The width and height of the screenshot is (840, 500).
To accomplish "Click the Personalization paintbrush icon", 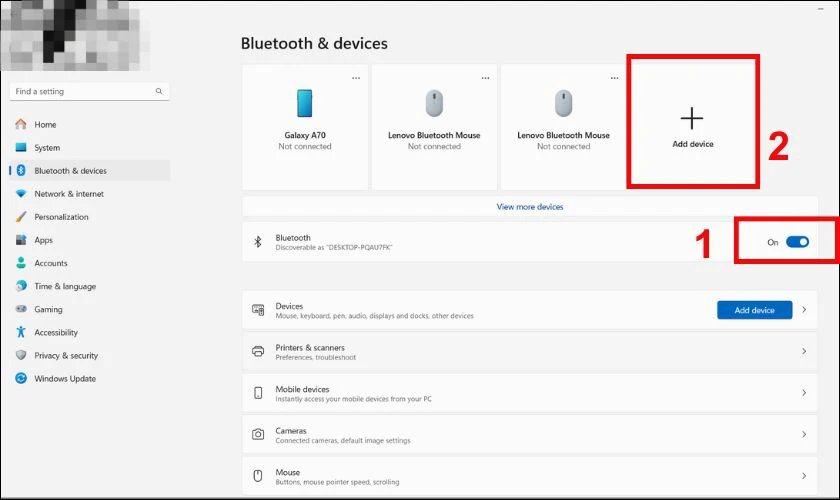I will pyautogui.click(x=21, y=217).
